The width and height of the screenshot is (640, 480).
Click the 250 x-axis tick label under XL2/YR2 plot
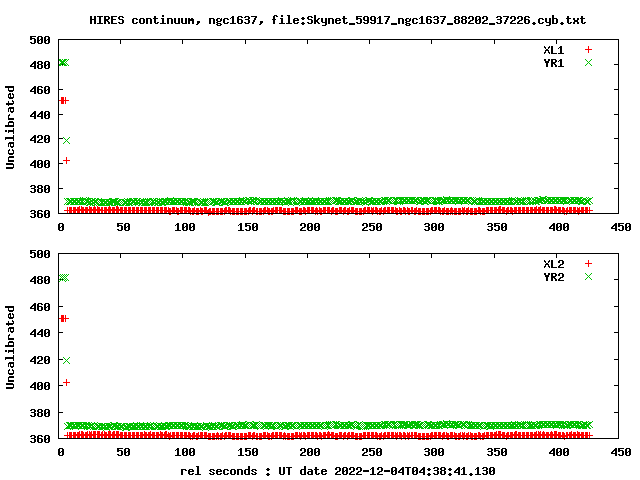(x=372, y=453)
